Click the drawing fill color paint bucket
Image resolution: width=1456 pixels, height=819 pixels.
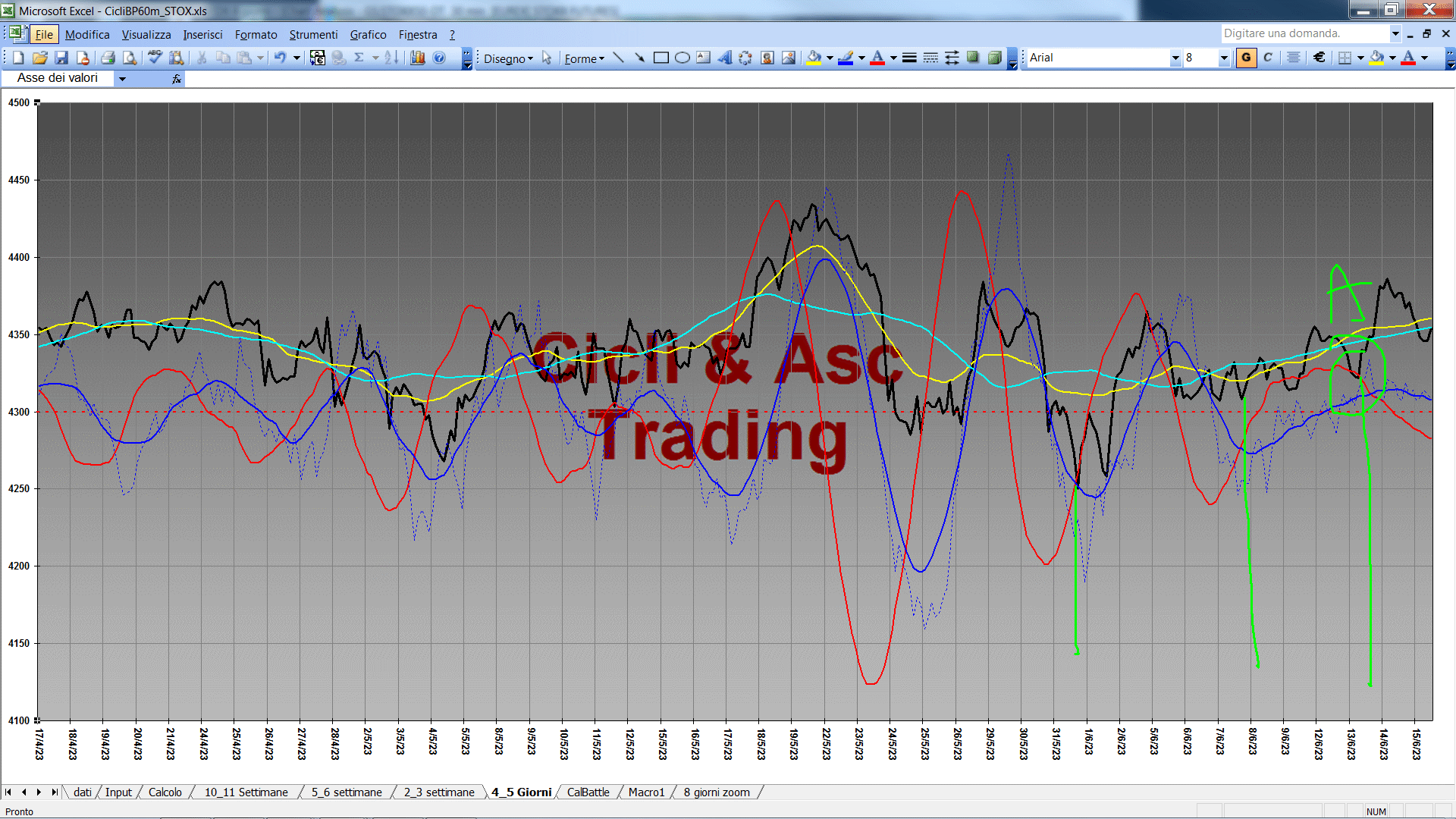(x=814, y=58)
